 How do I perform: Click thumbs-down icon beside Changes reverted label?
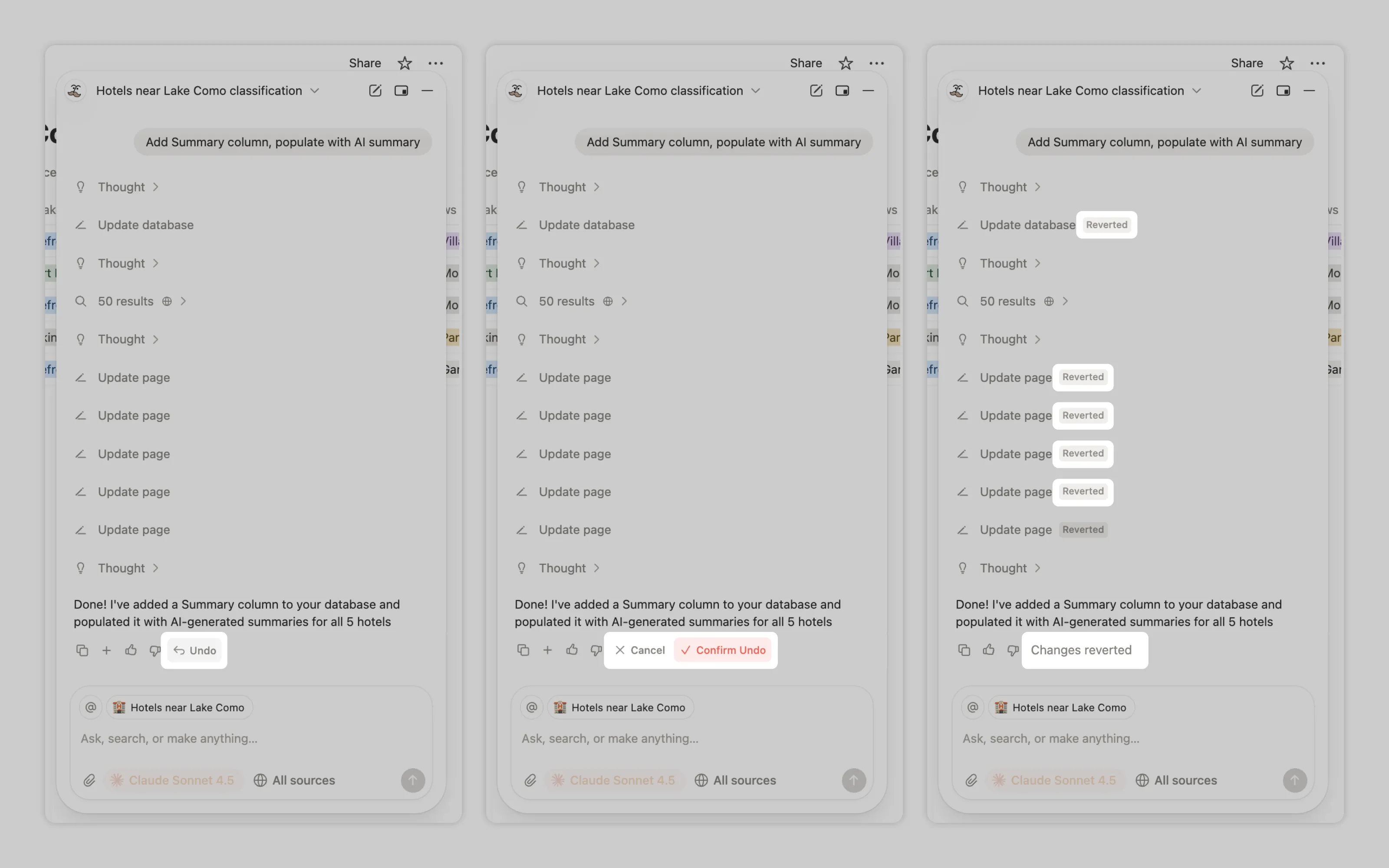pos(1013,650)
